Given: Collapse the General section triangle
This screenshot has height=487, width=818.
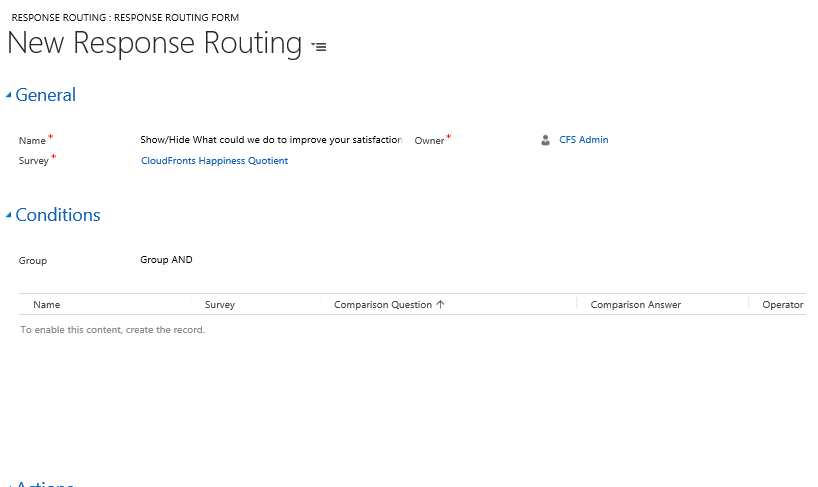Looking at the screenshot, I should [x=9, y=96].
